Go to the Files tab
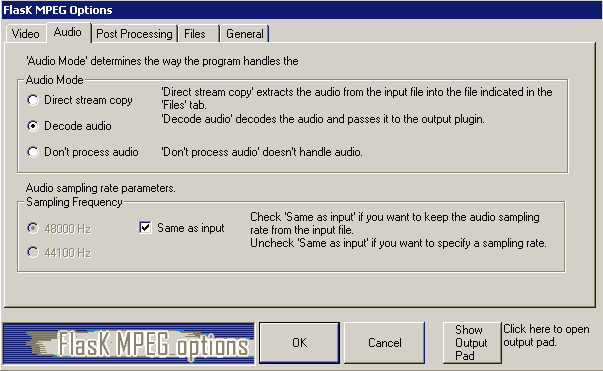 195,34
